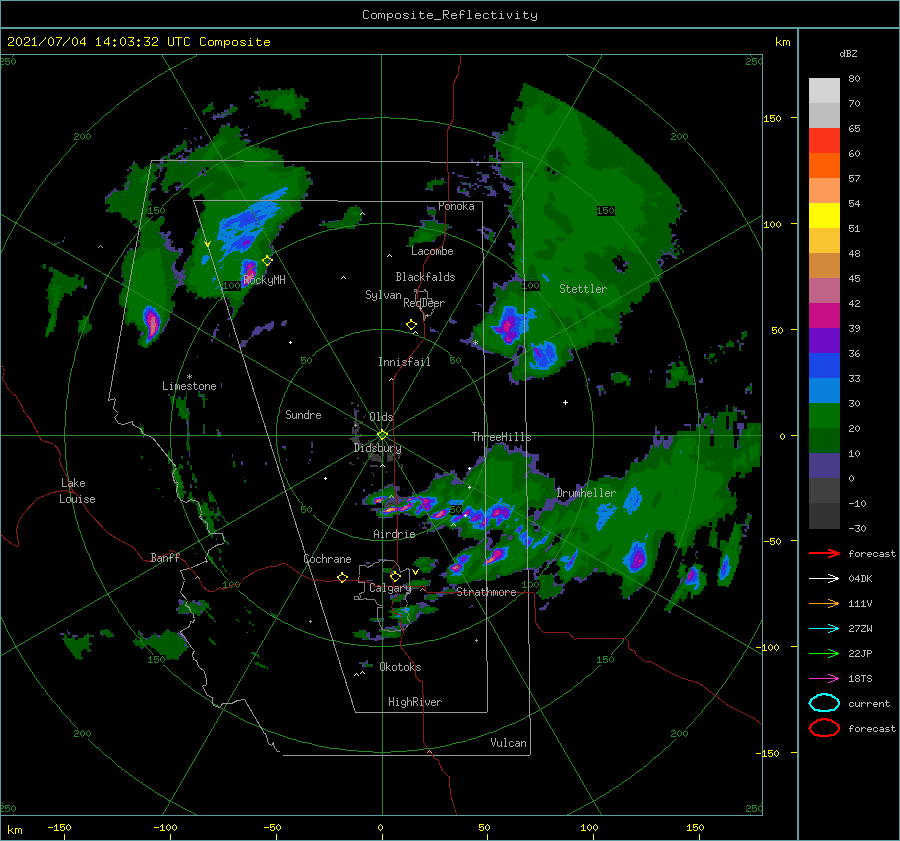Click the Airdrie city label
Image resolution: width=900 pixels, height=841 pixels.
click(x=394, y=534)
